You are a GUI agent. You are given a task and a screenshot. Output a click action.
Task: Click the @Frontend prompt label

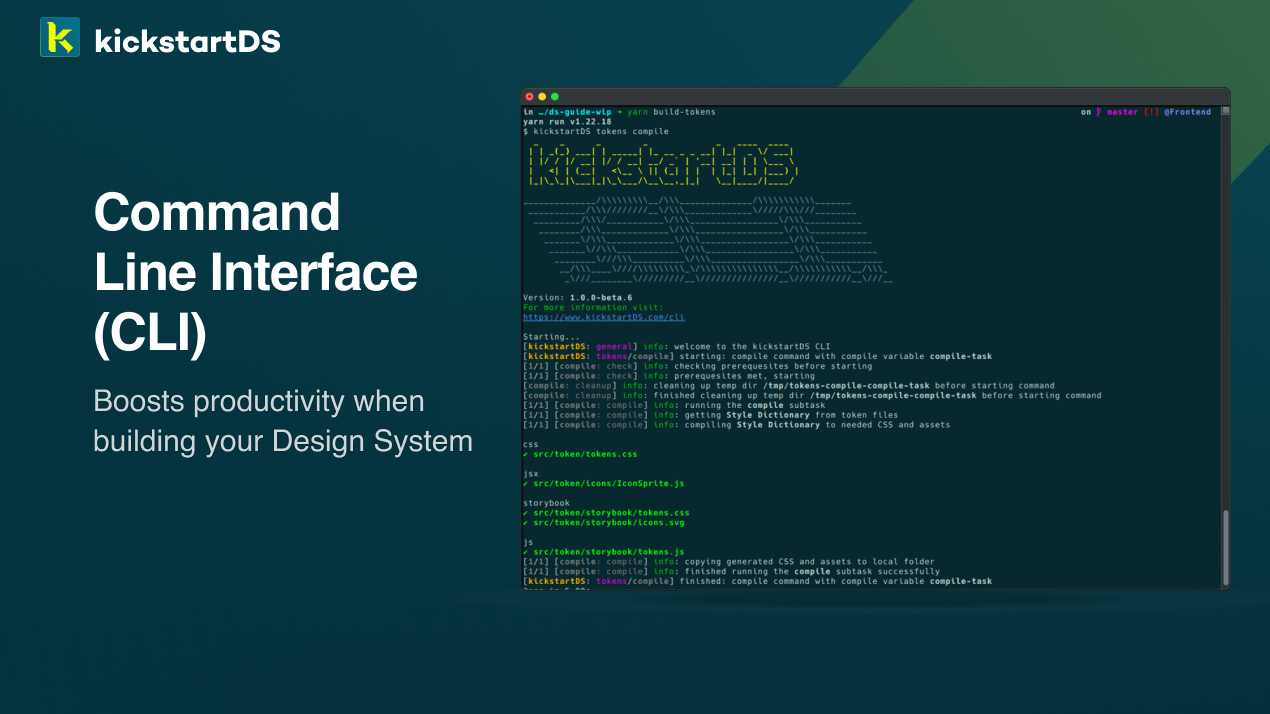click(1187, 112)
